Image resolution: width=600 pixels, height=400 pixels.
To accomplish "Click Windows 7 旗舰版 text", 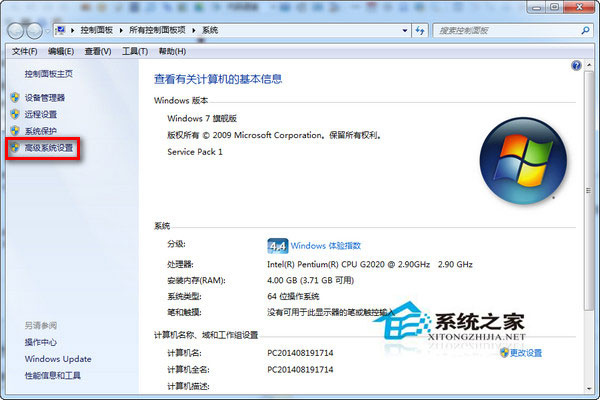I will coord(202,119).
